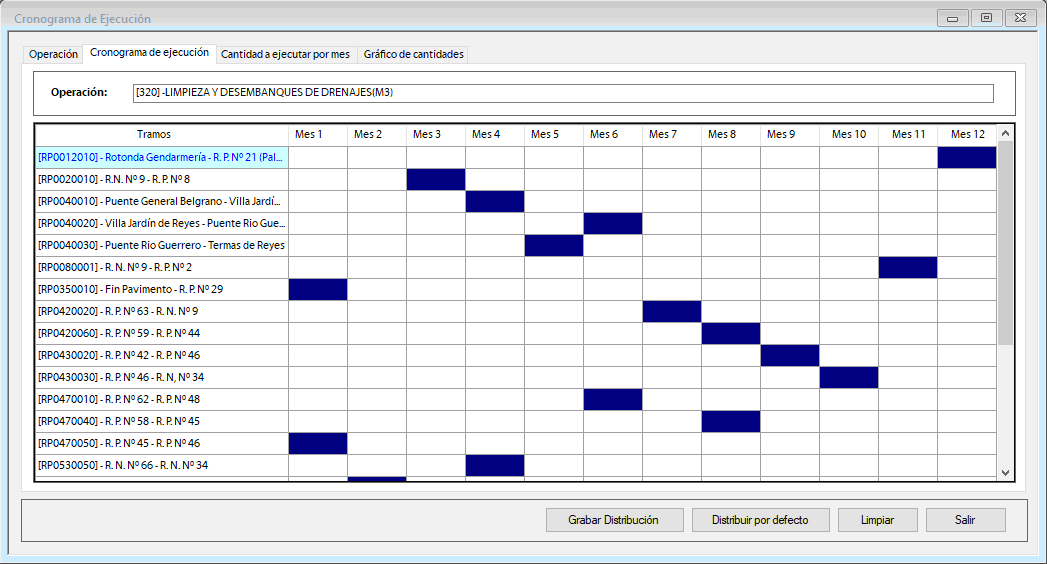The height and width of the screenshot is (564, 1047).
Task: Open the Cantidad a ejecutar por mes tab
Action: 285,54
